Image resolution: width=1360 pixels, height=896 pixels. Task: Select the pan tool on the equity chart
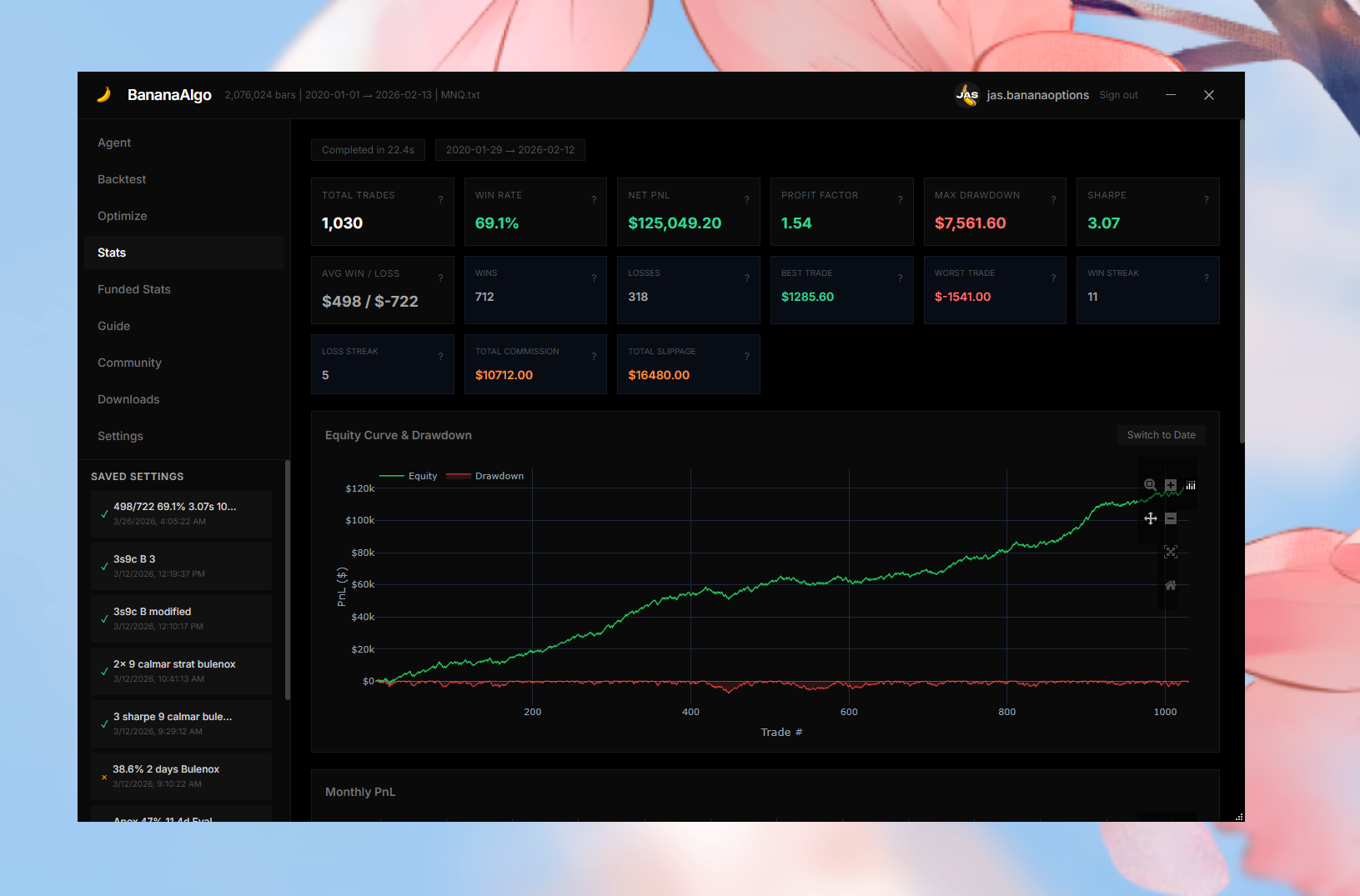click(x=1151, y=518)
